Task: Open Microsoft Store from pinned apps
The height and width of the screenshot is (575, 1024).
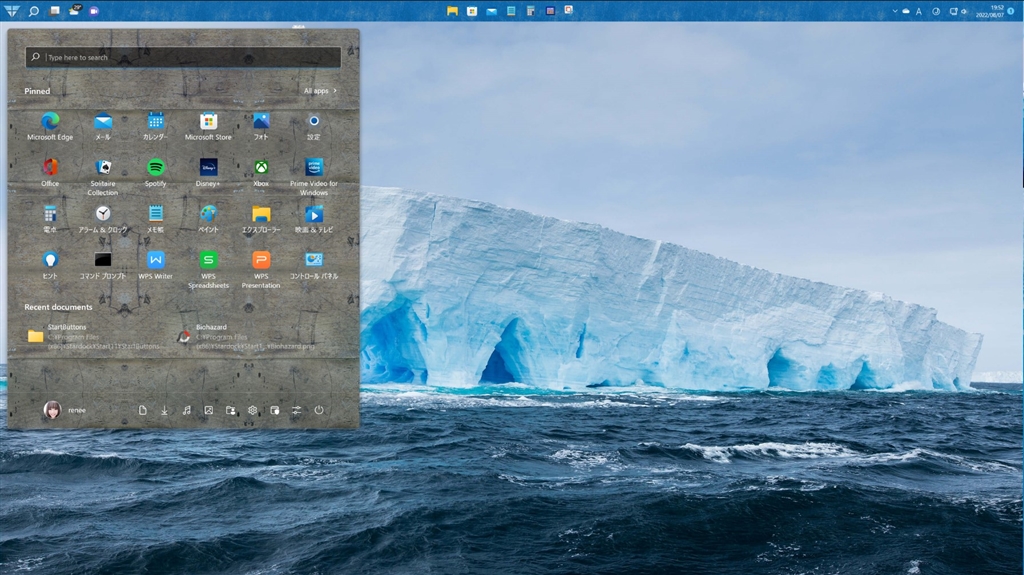Action: 208,122
